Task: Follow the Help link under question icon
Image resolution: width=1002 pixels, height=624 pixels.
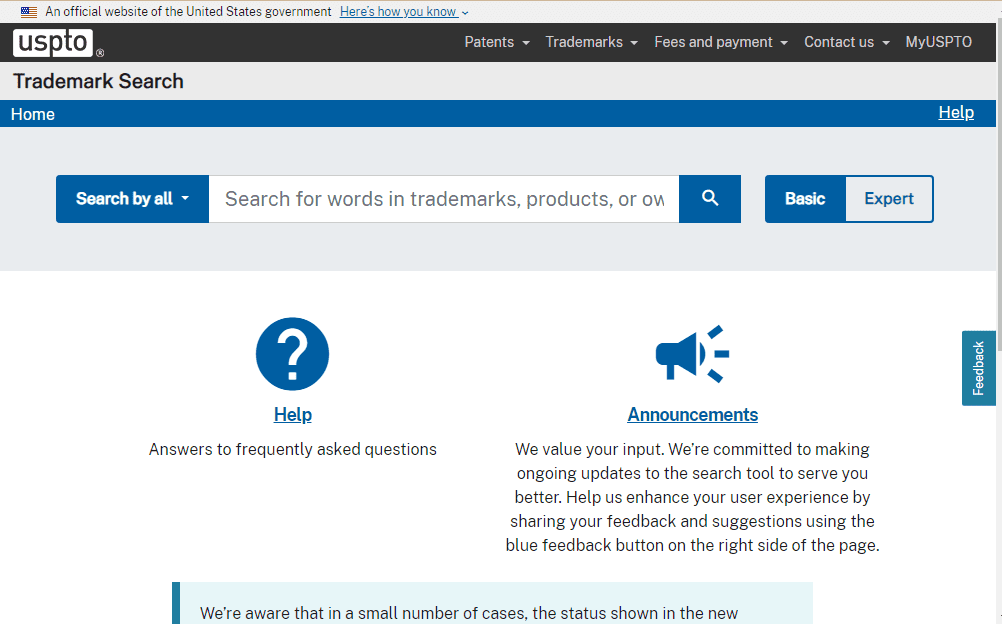Action: (293, 414)
